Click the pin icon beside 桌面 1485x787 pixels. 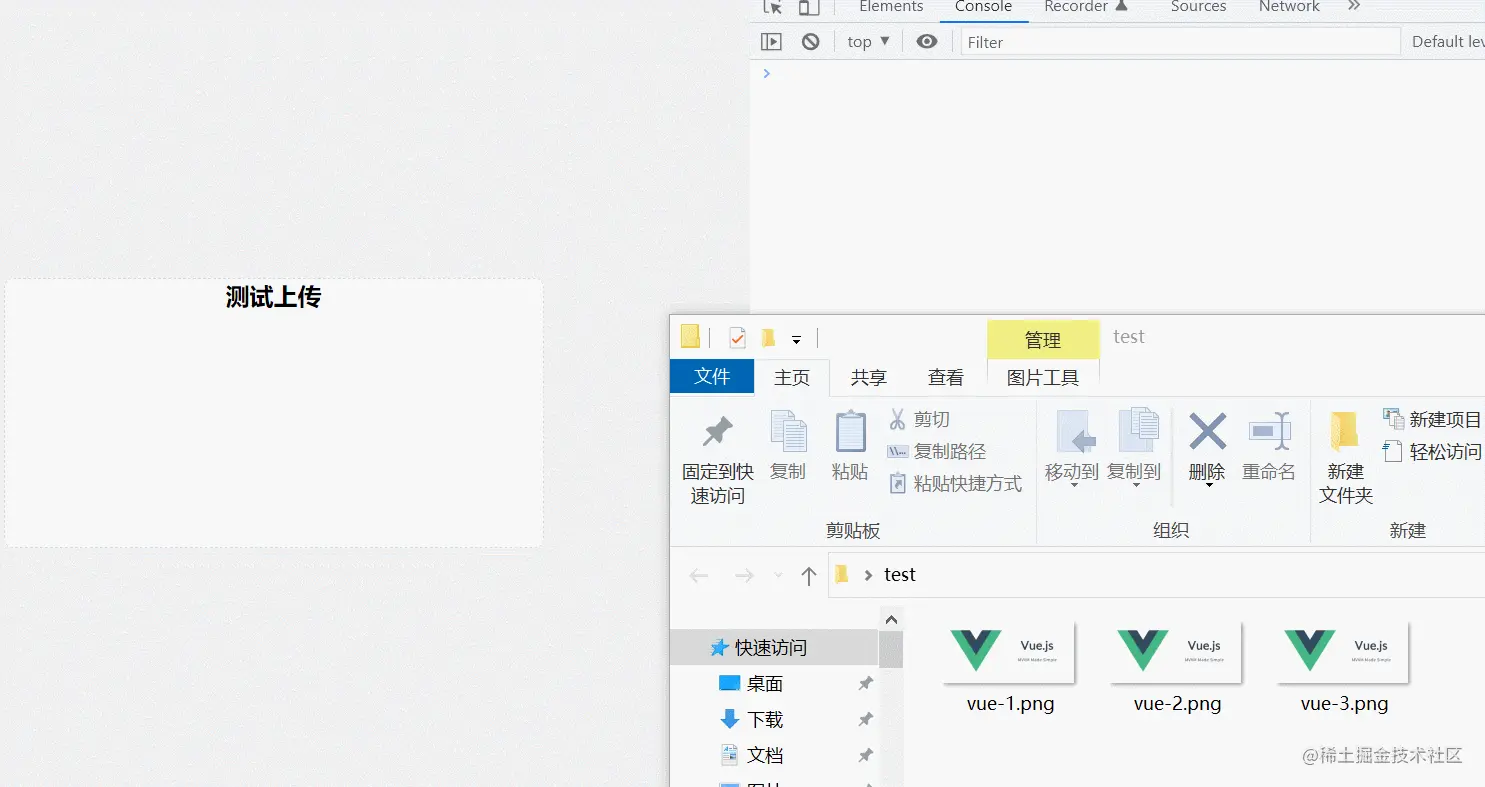(x=866, y=683)
